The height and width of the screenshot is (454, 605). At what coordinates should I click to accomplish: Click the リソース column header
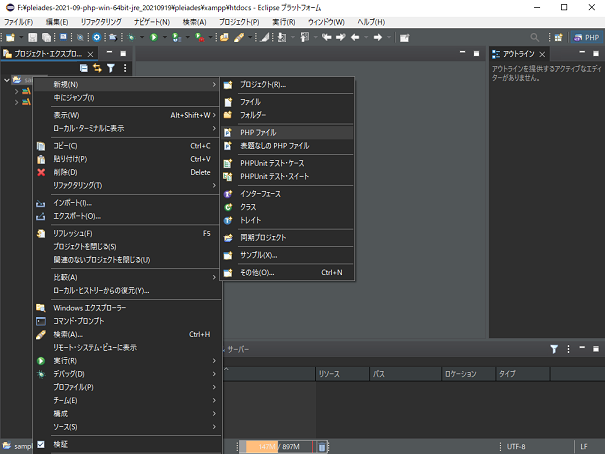pyautogui.click(x=342, y=374)
